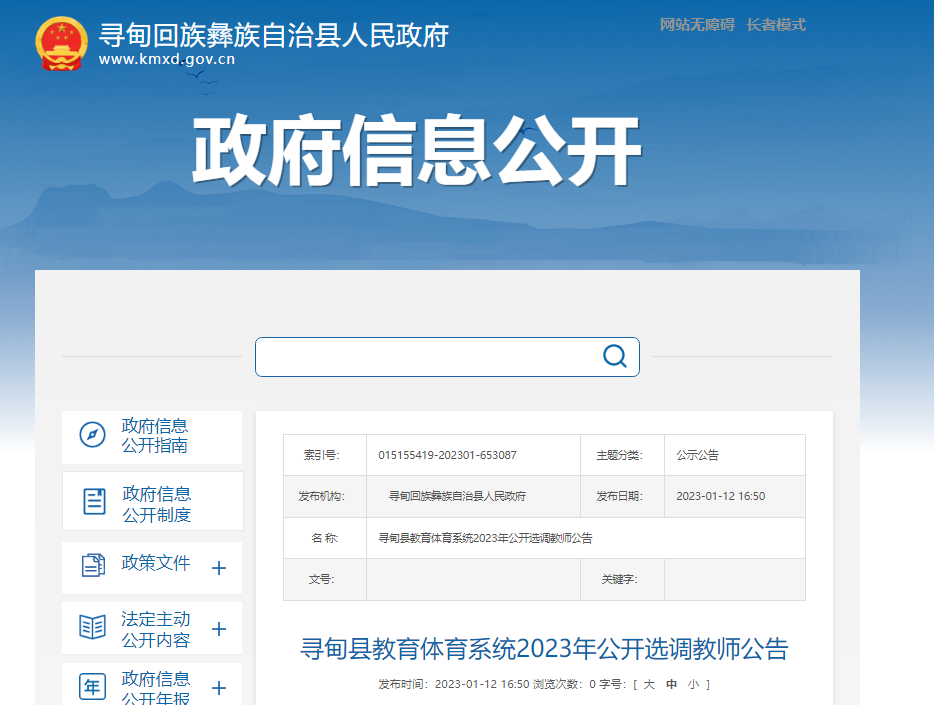
Task: Set font size to 中 (medium)
Action: pyautogui.click(x=671, y=684)
